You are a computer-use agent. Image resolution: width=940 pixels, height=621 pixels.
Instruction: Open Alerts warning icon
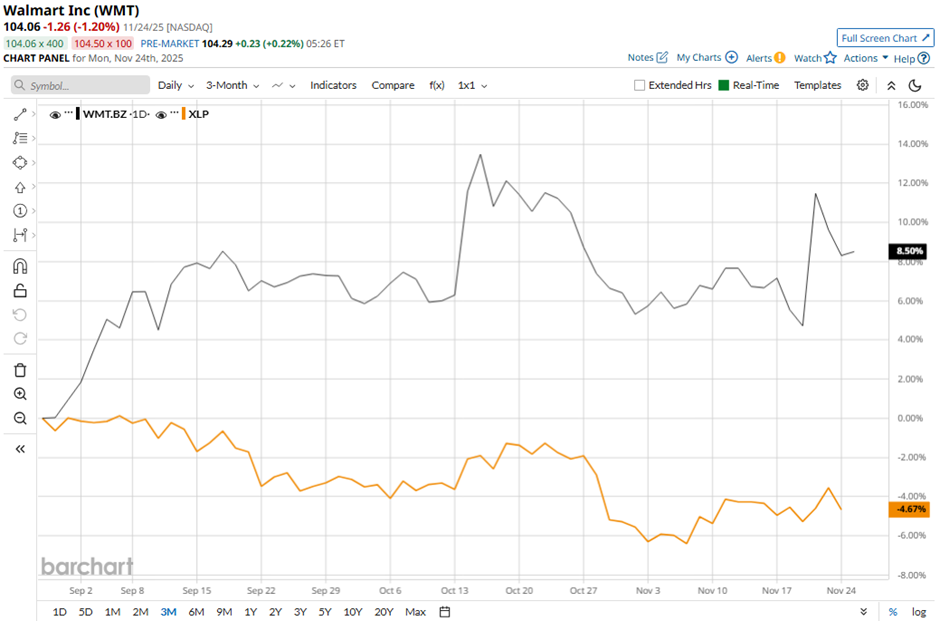[x=779, y=58]
